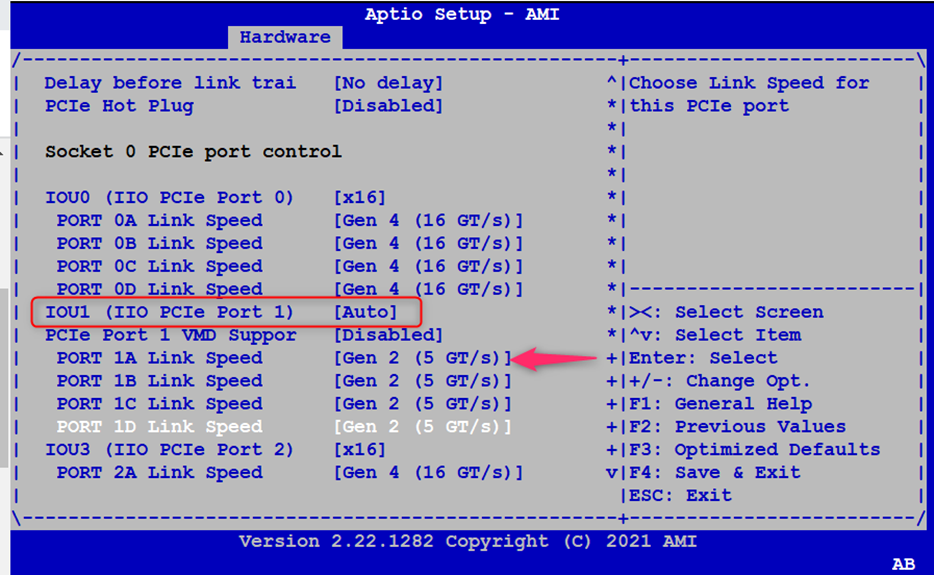
Task: Change PORT 0C Link Speed Gen 4 value
Action: click(x=427, y=267)
